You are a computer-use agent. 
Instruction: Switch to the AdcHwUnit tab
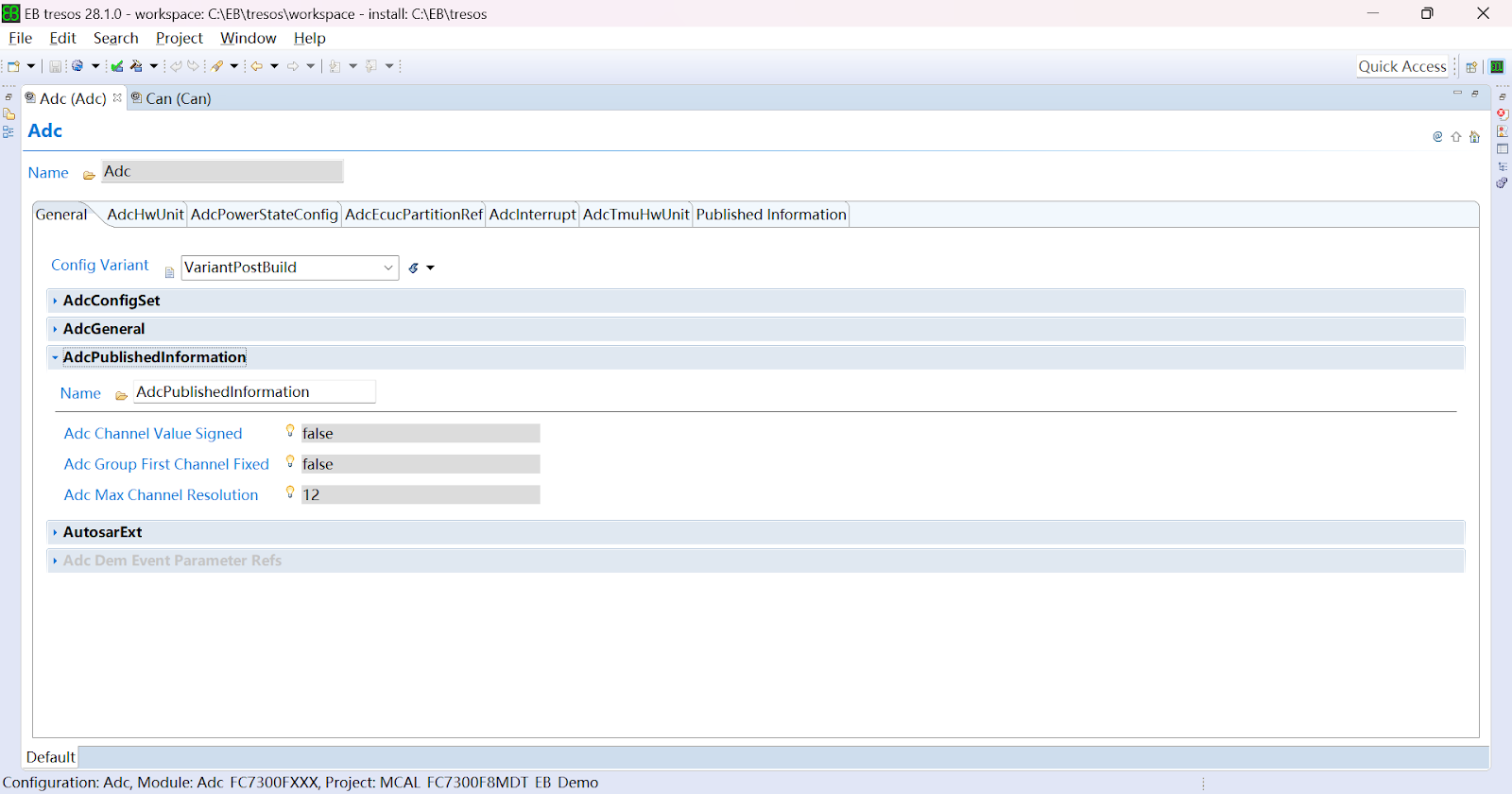tap(146, 215)
